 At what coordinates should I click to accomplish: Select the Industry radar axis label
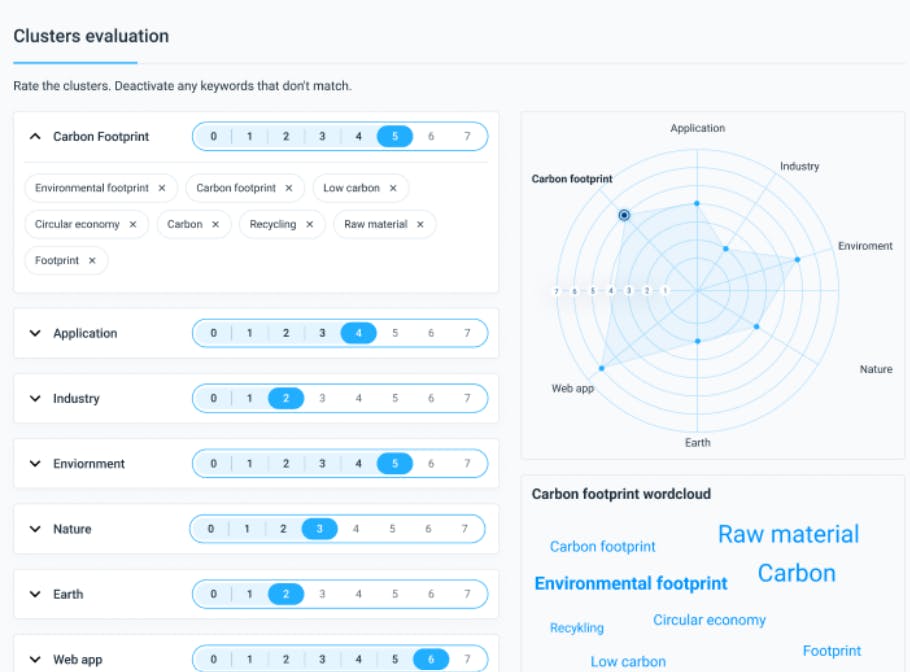[799, 166]
